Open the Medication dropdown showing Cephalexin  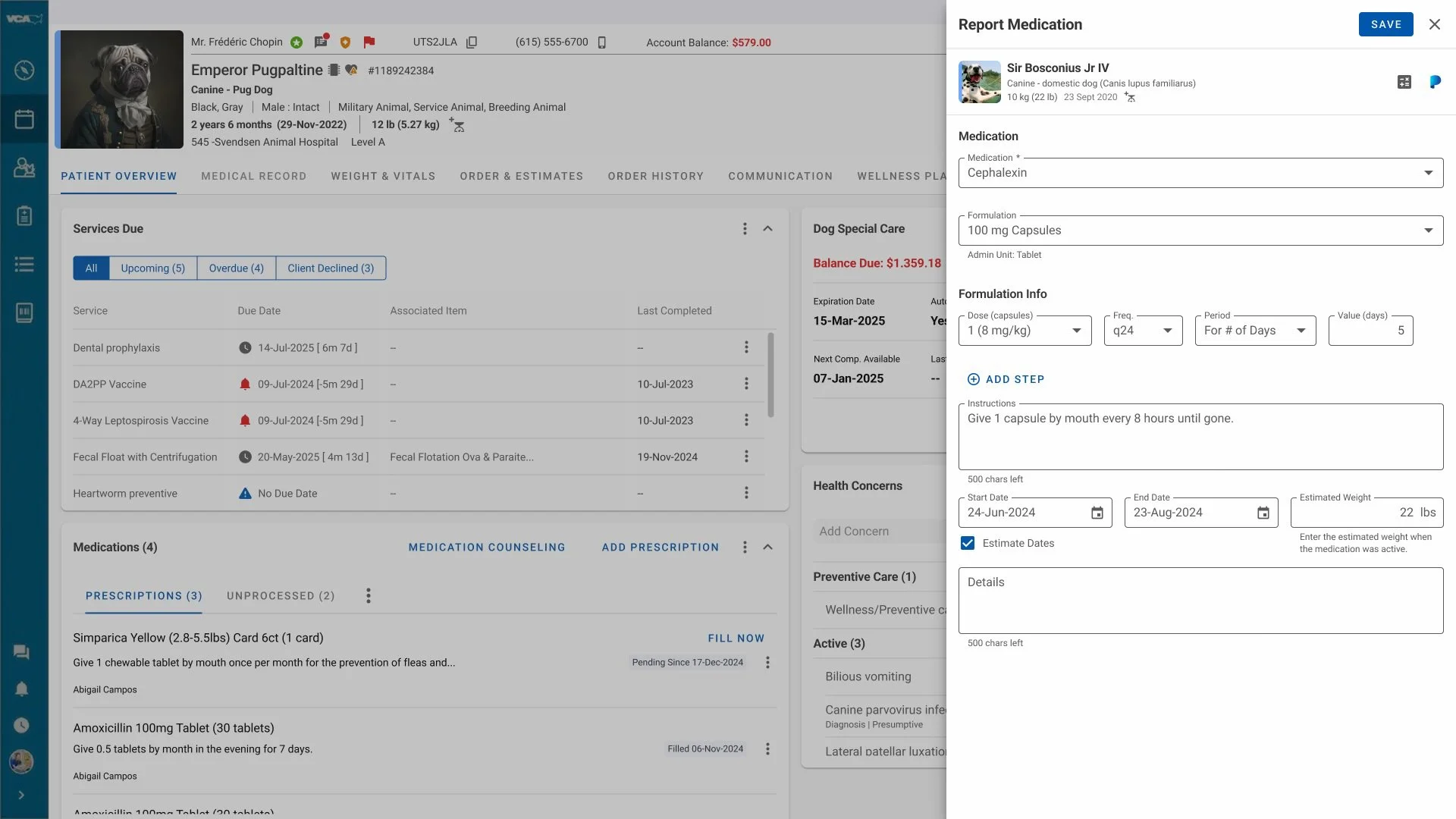tap(1200, 173)
